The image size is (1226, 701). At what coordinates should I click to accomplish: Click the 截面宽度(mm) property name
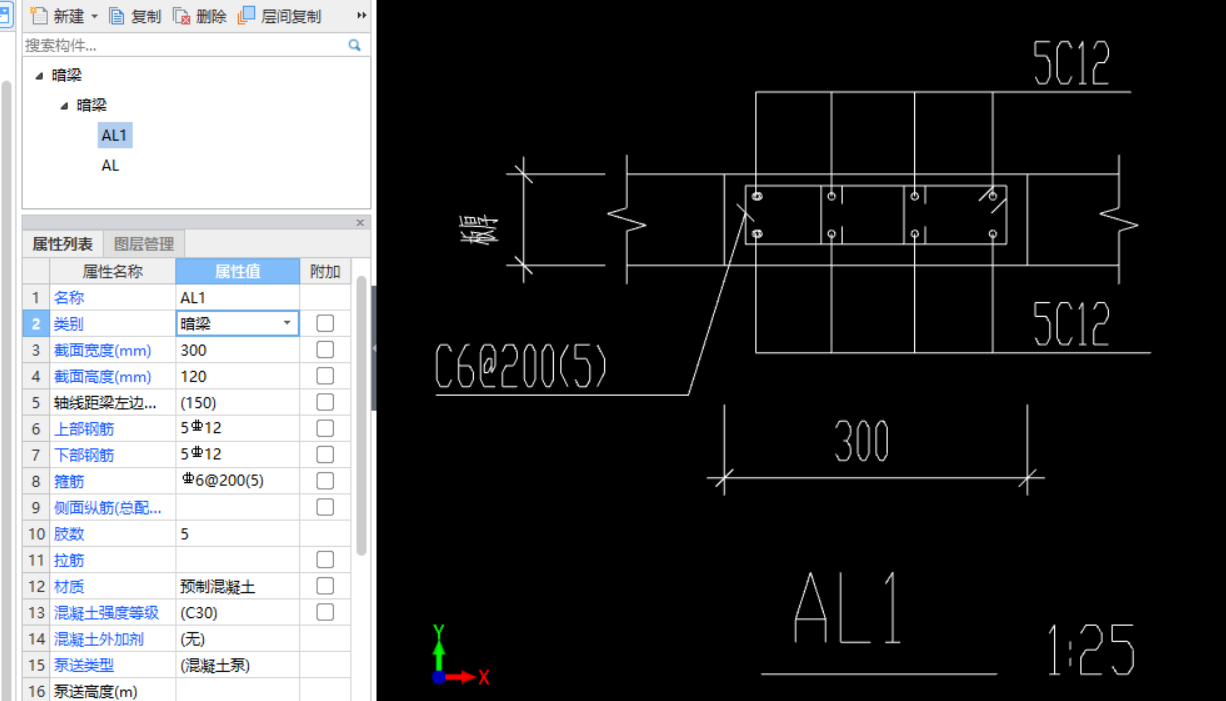(102, 349)
